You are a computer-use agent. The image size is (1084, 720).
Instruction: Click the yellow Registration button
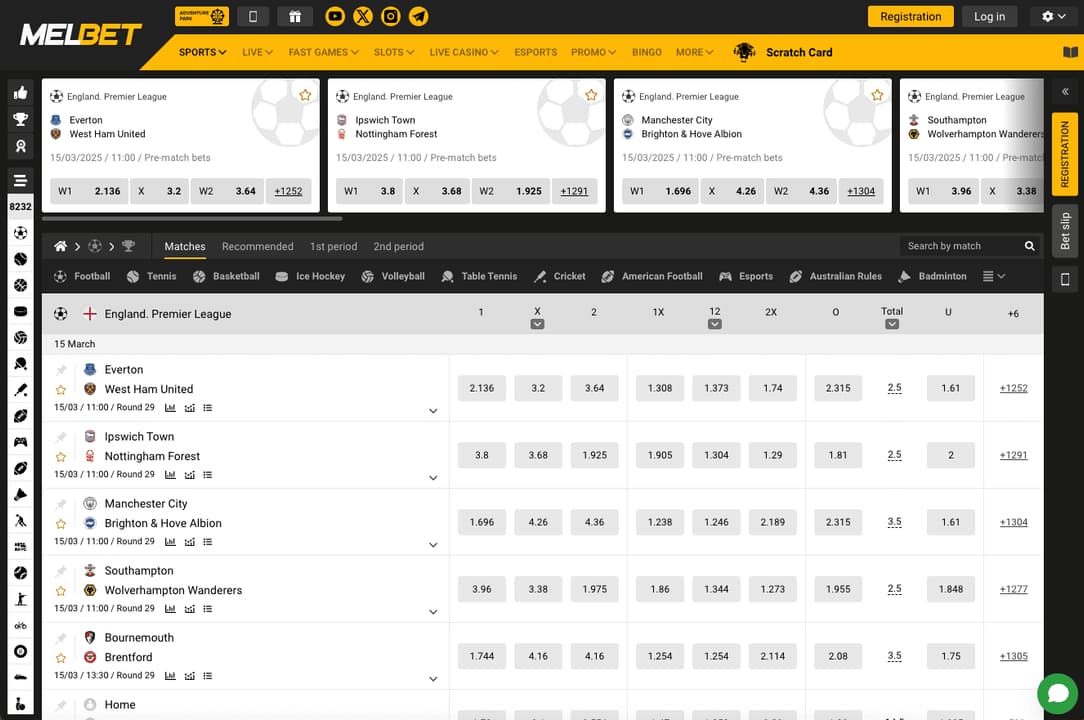(910, 16)
